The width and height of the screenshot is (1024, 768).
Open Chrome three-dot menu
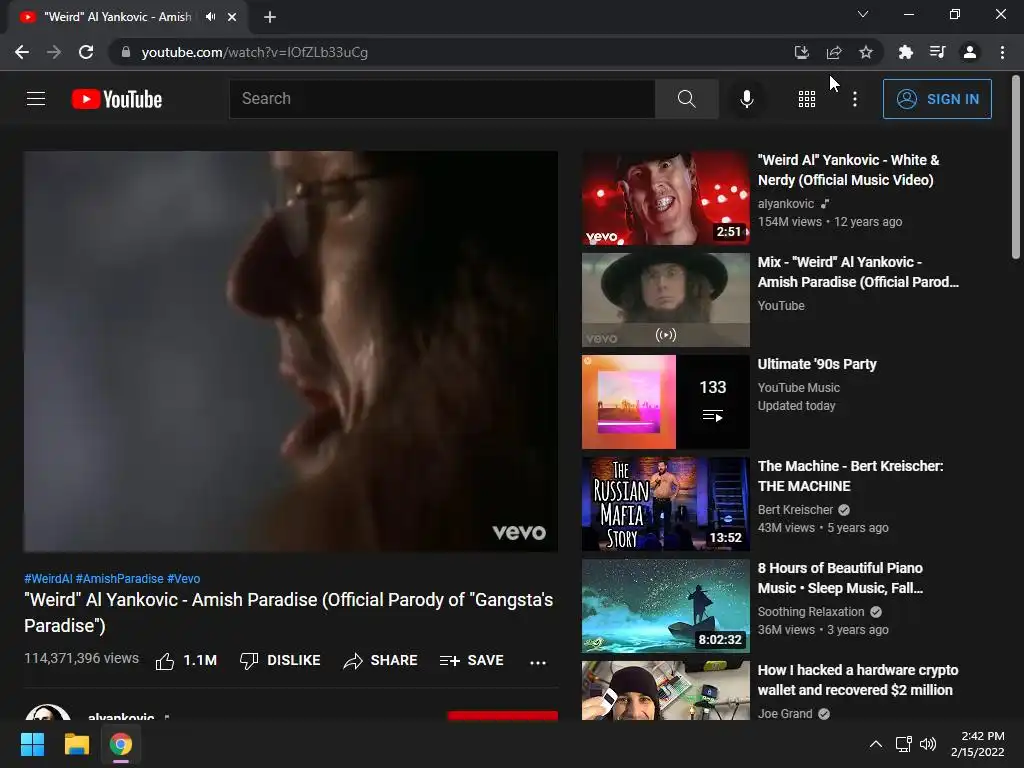(x=1002, y=52)
